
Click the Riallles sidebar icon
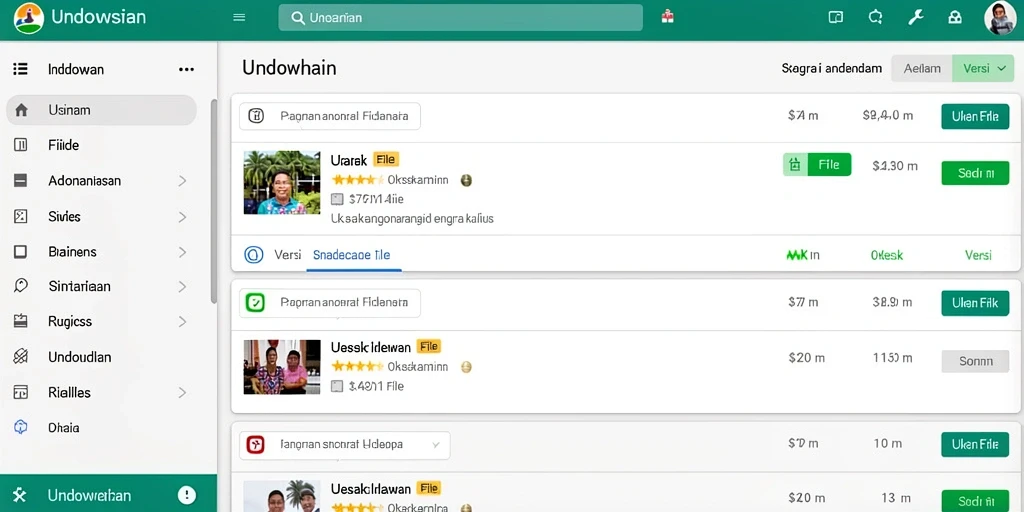coord(20,392)
